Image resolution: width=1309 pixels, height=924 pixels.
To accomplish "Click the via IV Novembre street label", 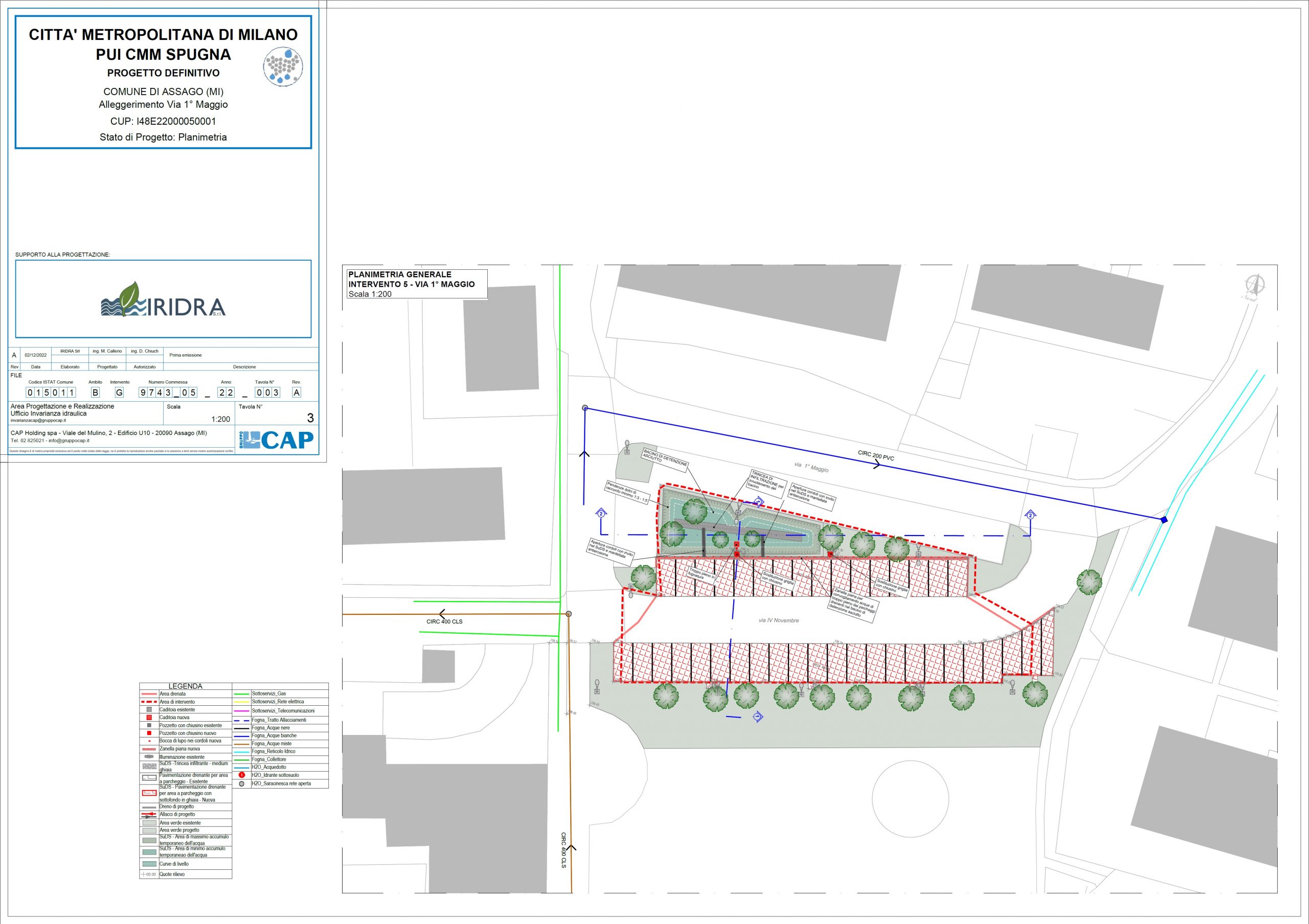I will point(778,620).
